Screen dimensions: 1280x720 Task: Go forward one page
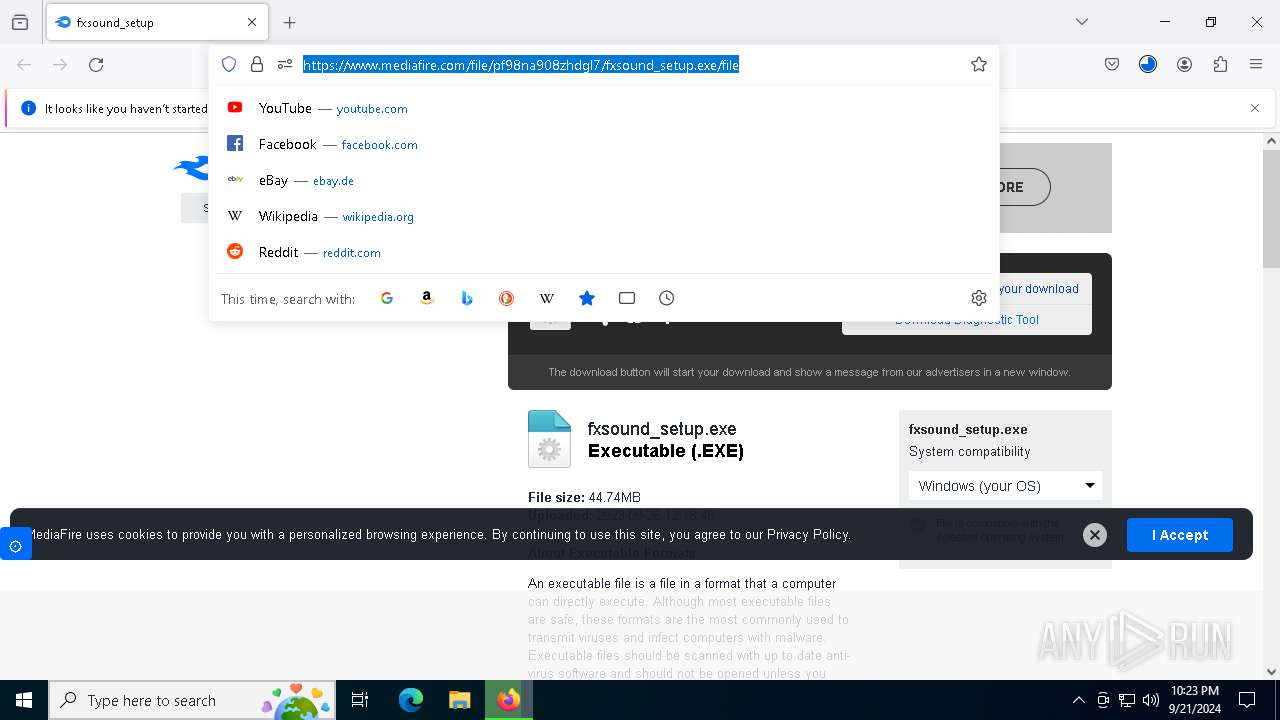(60, 64)
